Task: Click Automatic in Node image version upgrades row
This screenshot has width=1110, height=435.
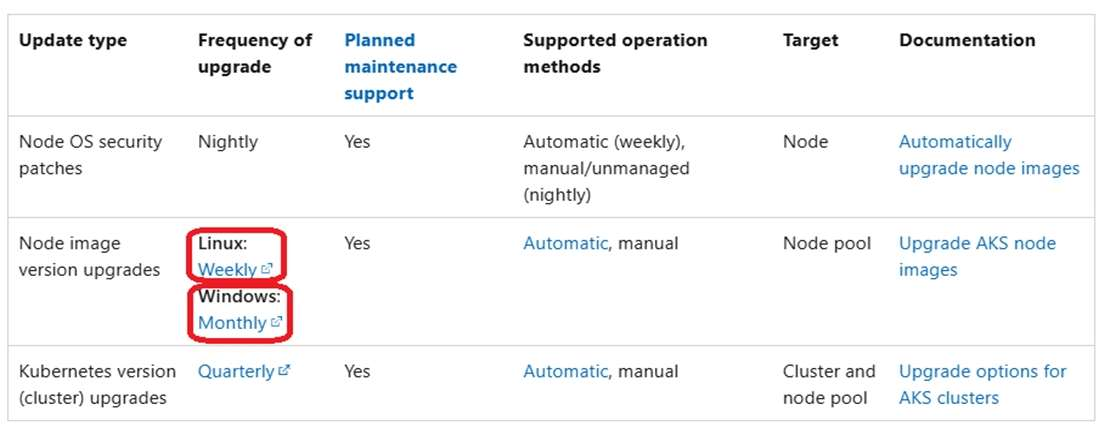Action: tap(565, 243)
